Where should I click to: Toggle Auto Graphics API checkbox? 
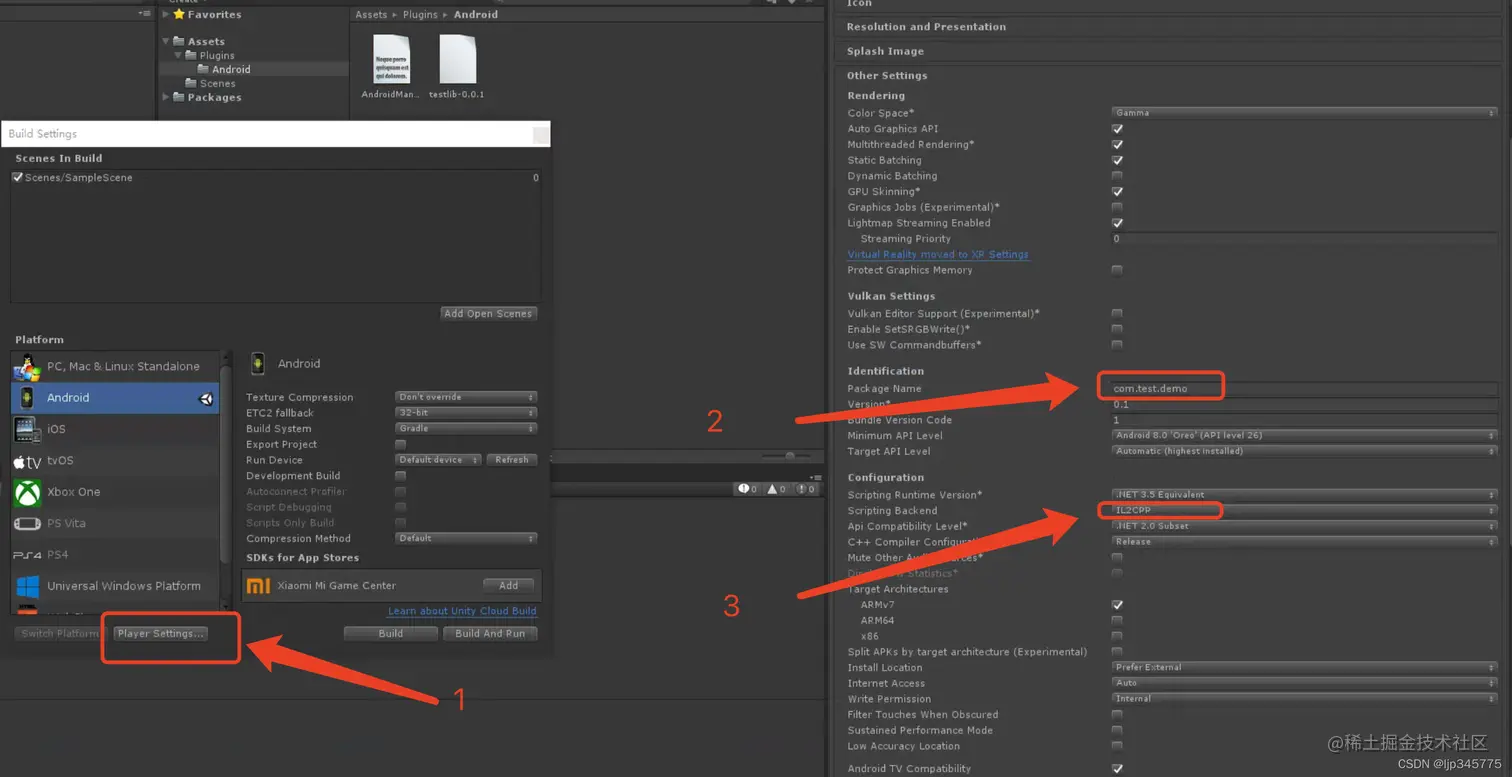pyautogui.click(x=1117, y=129)
